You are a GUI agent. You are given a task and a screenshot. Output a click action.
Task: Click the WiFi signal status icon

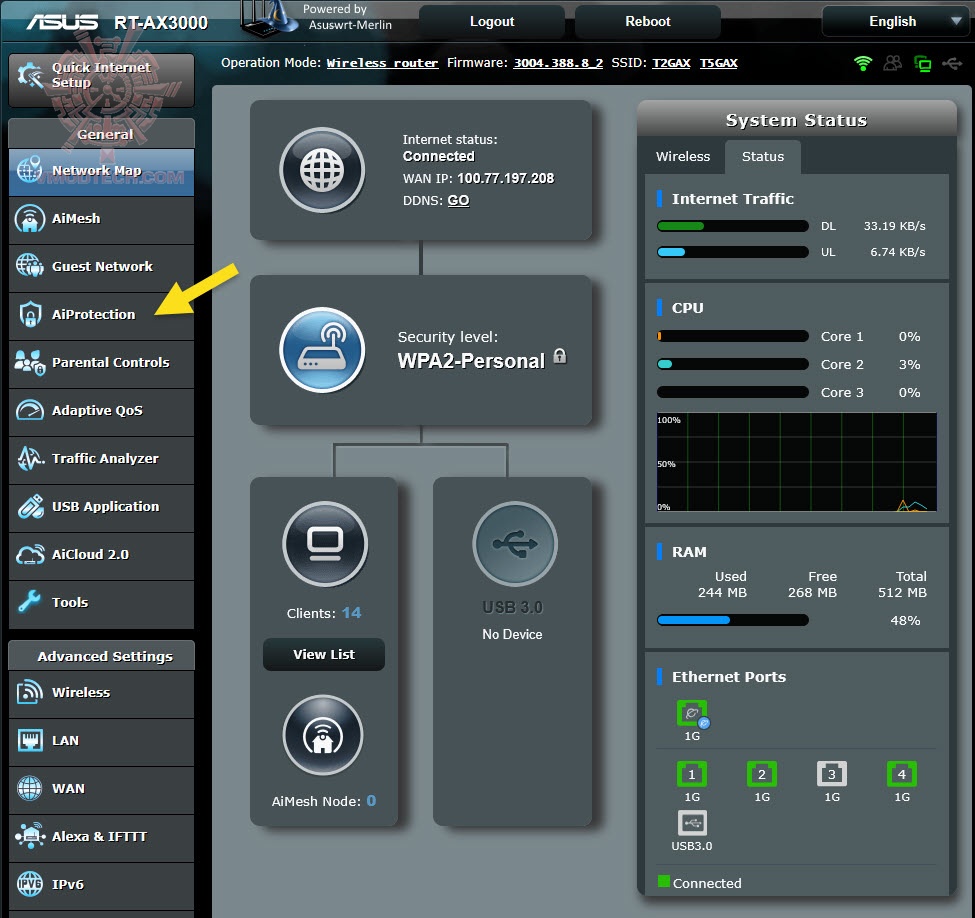coord(862,63)
